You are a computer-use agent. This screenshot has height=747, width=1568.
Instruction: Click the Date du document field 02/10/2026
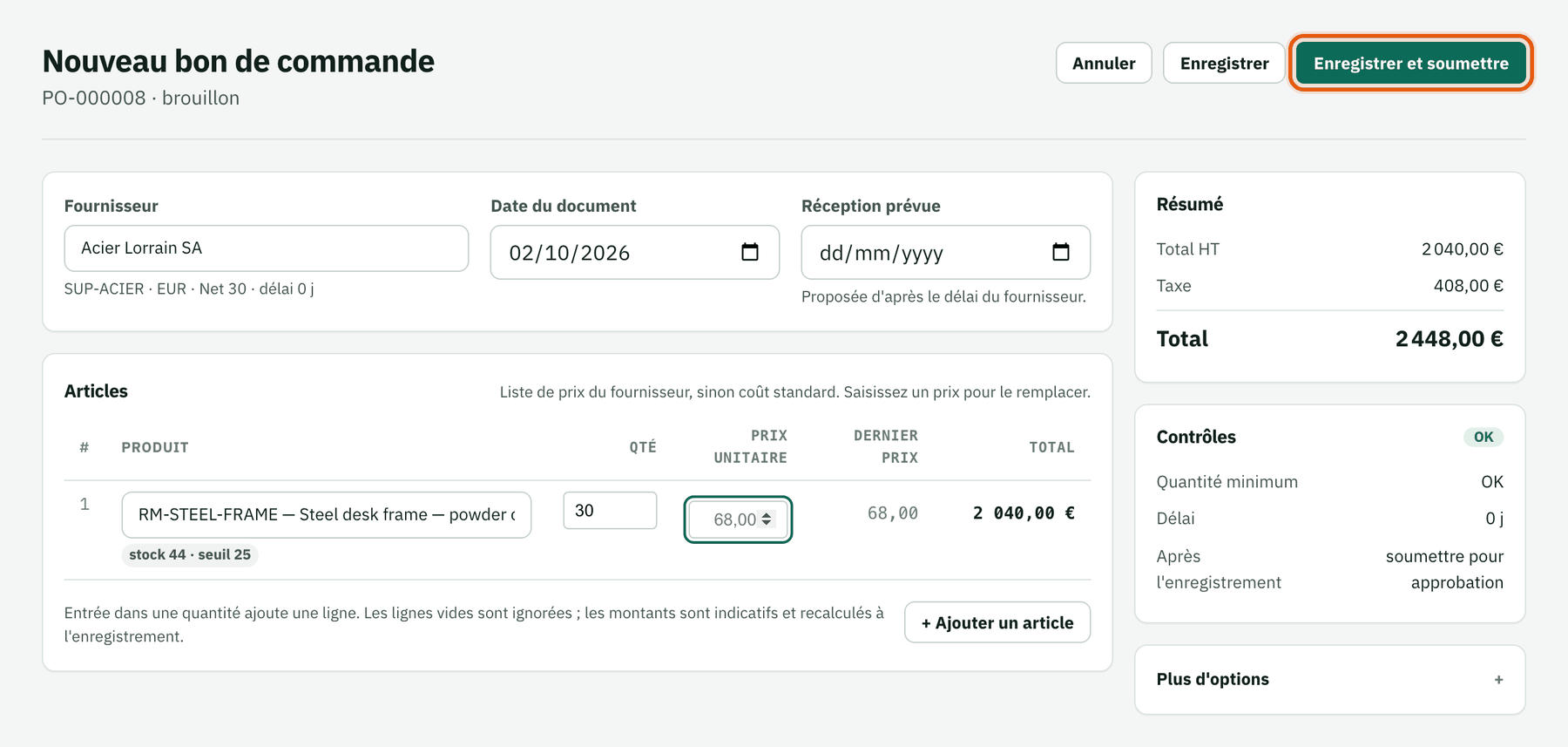click(x=635, y=252)
